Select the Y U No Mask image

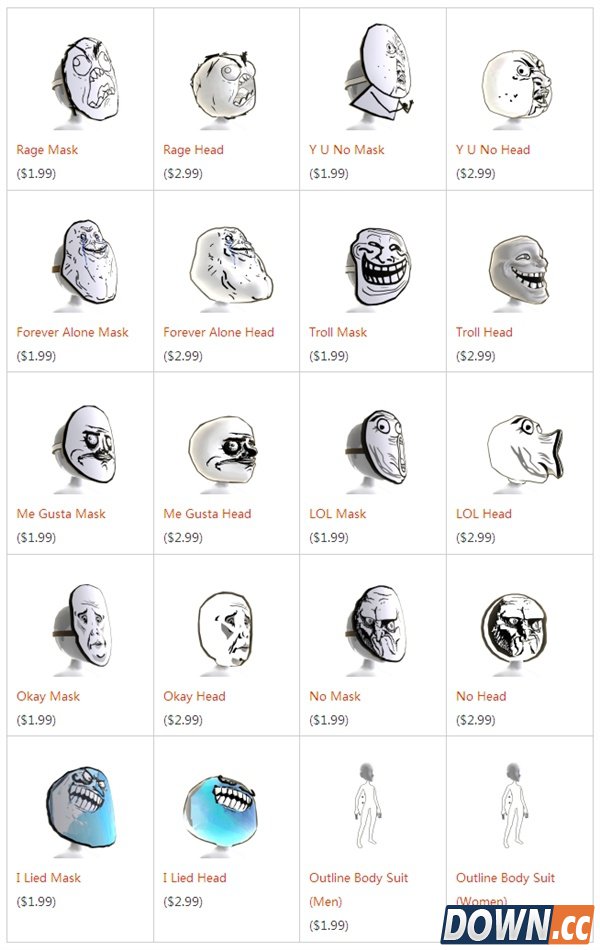click(379, 74)
